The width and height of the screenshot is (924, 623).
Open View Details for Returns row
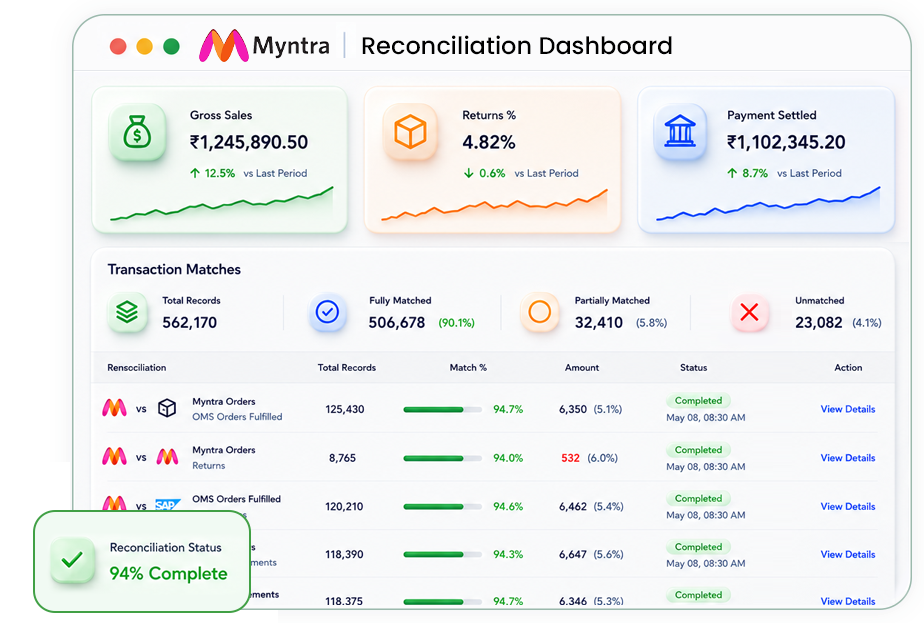point(847,458)
